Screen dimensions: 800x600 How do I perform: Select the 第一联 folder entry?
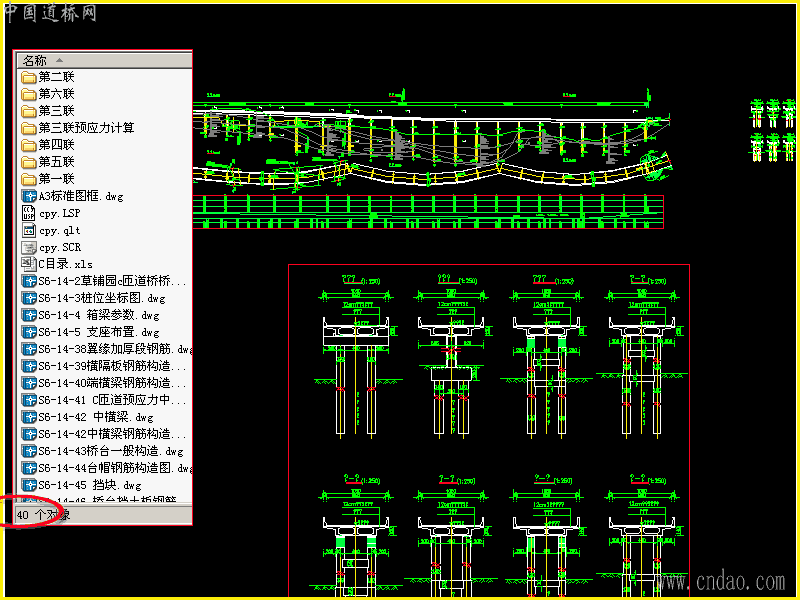[48, 179]
